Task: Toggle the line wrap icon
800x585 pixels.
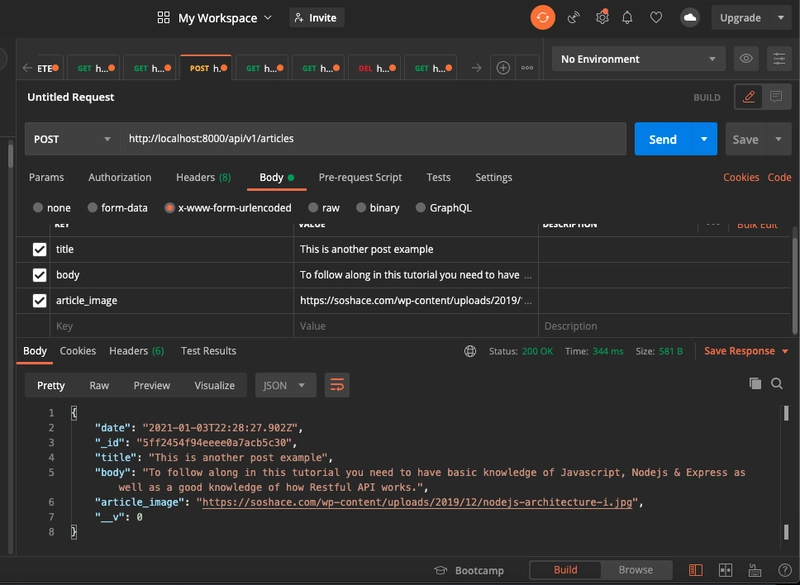Action: 337,385
